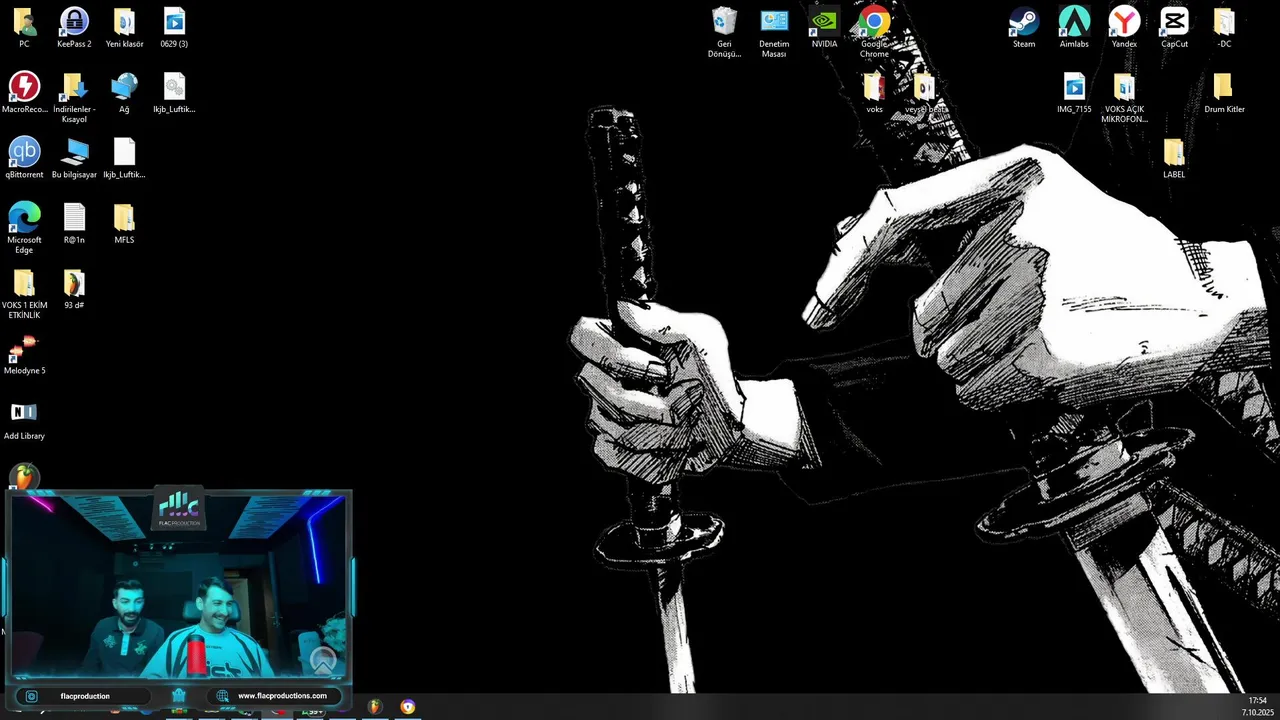Select the voks folder icon

874,92
